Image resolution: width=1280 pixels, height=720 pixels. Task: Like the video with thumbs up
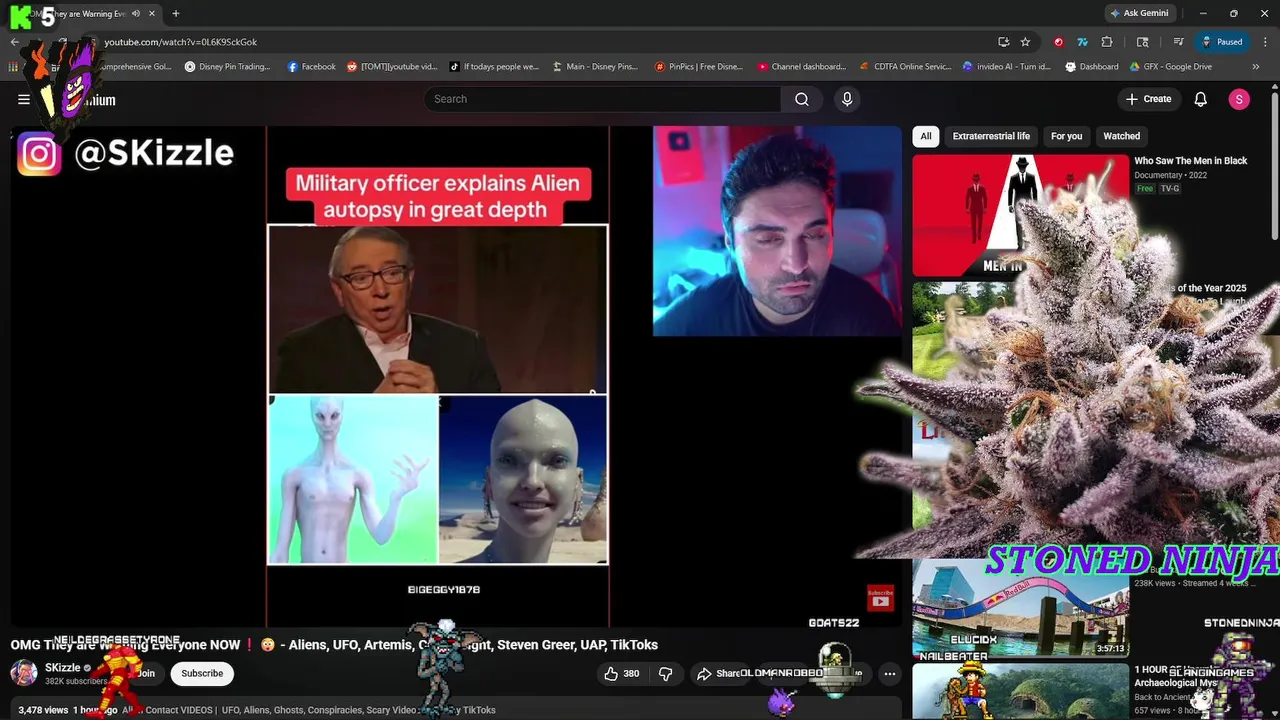[x=621, y=674]
